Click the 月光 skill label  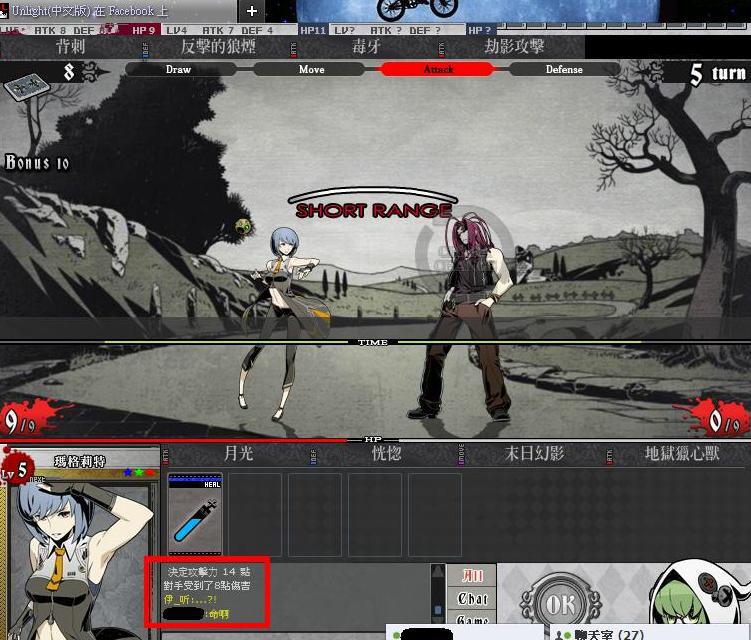[x=238, y=454]
